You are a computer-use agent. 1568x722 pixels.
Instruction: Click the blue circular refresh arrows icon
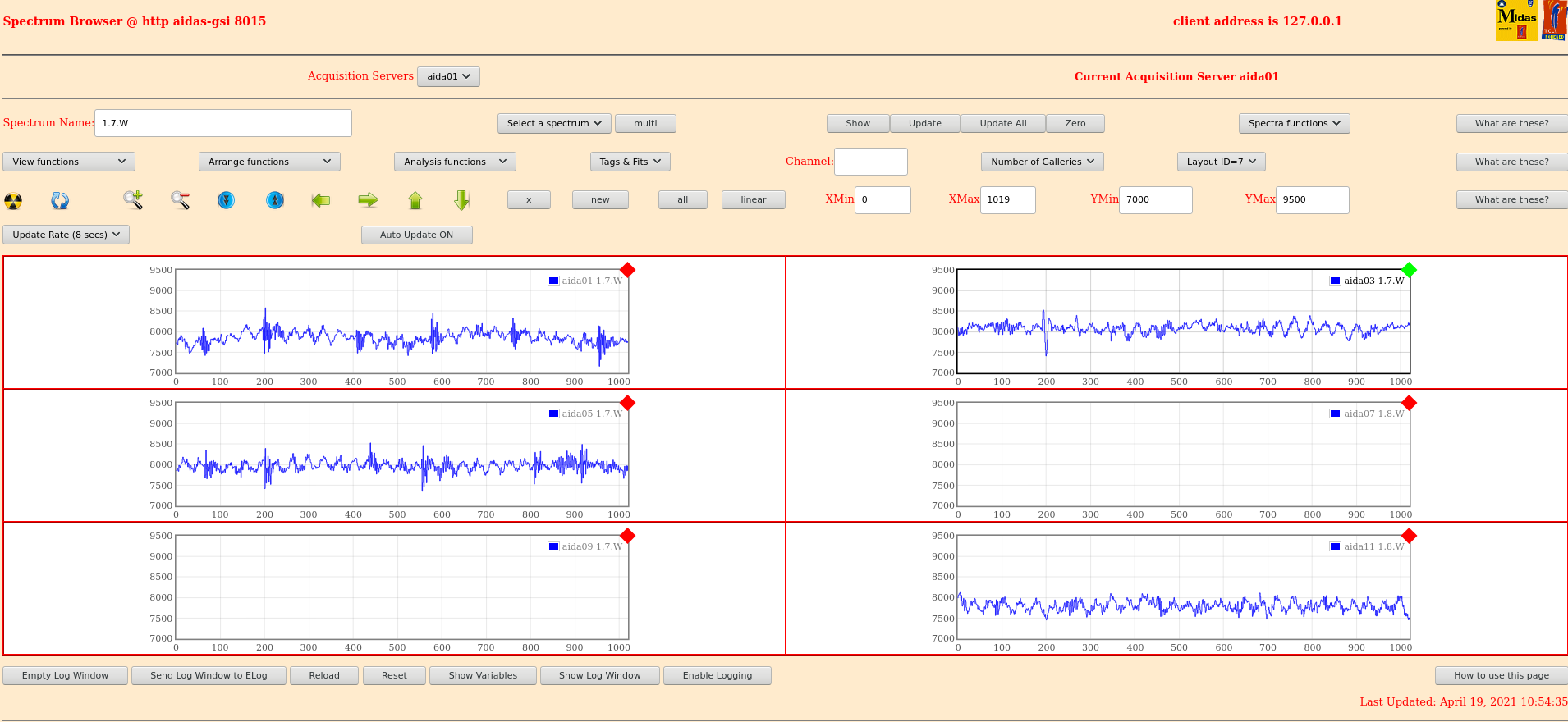click(60, 200)
